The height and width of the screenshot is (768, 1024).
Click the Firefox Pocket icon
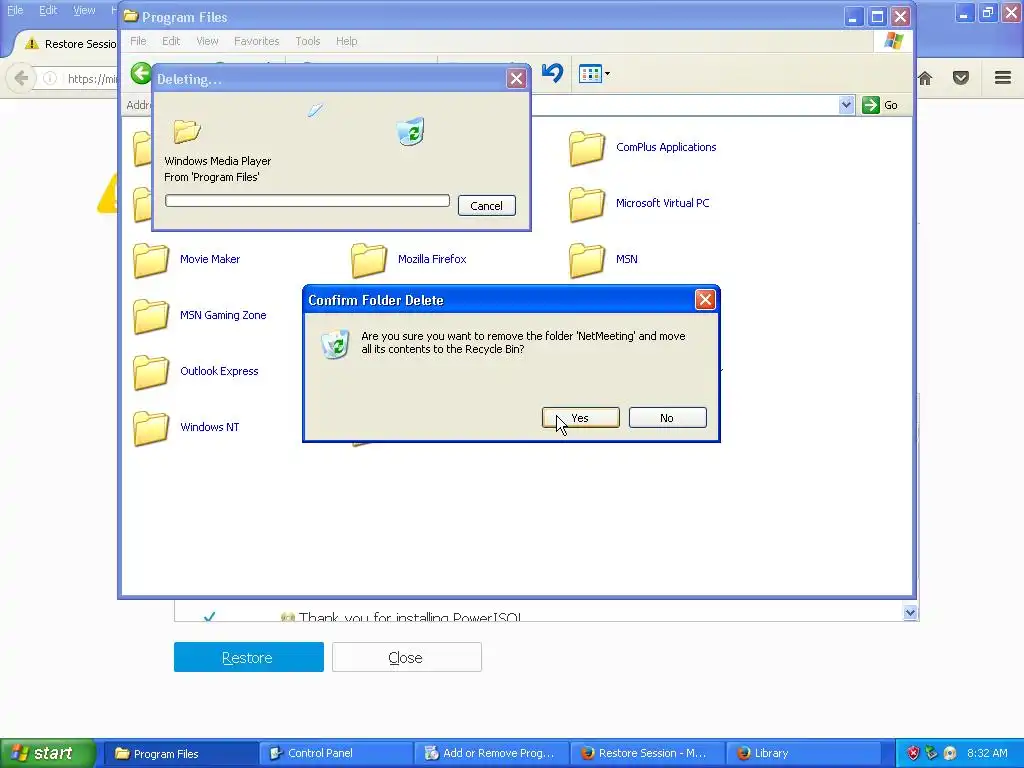(x=961, y=78)
